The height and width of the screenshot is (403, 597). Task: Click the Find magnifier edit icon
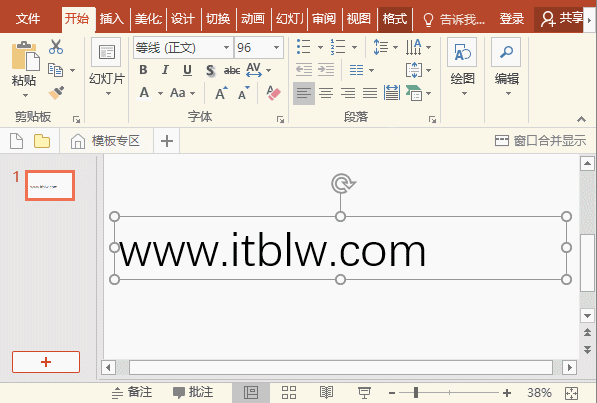point(506,52)
